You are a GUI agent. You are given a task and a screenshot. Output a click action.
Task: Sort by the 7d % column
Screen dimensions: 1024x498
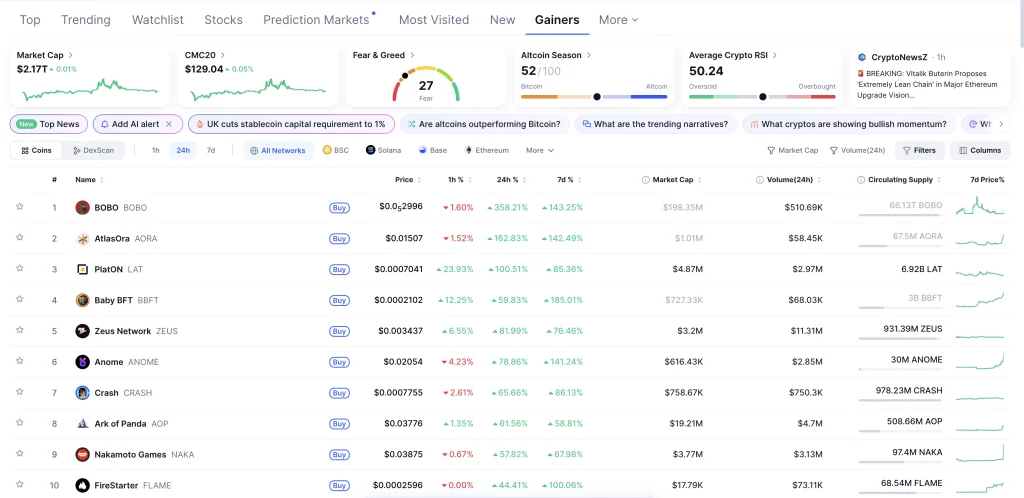pyautogui.click(x=569, y=179)
